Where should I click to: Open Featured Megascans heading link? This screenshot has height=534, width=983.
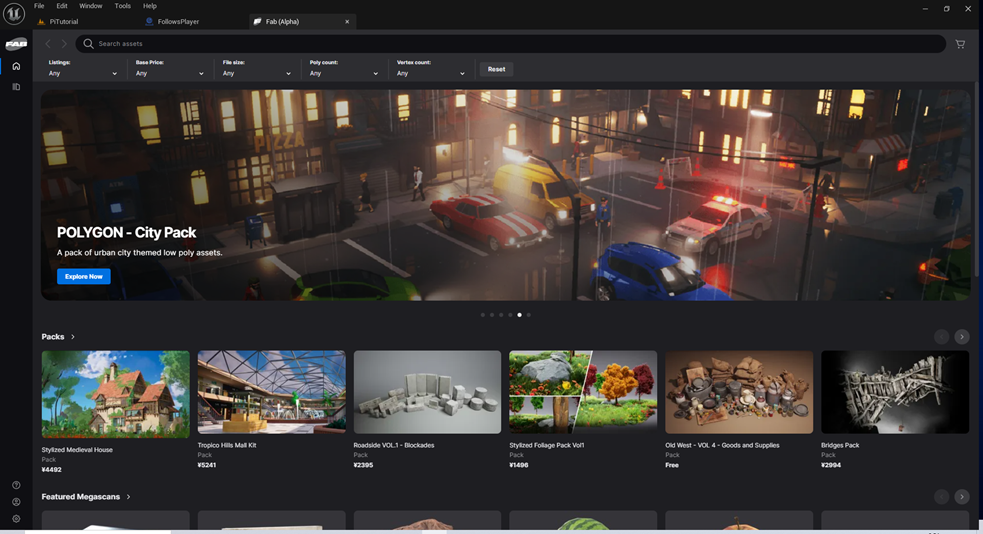point(80,496)
